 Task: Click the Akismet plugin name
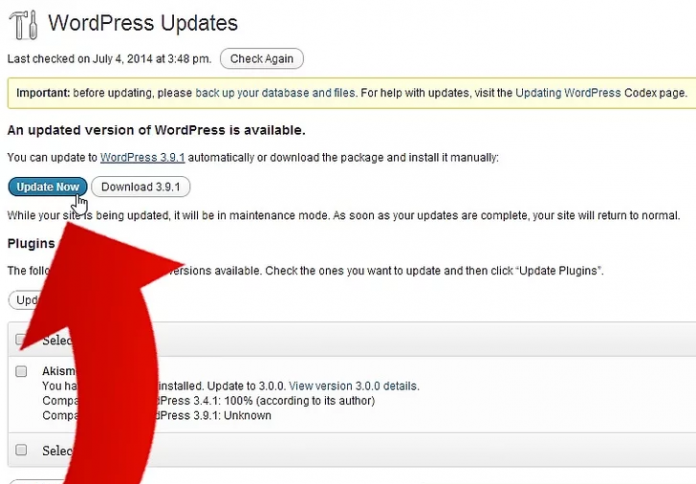53,371
